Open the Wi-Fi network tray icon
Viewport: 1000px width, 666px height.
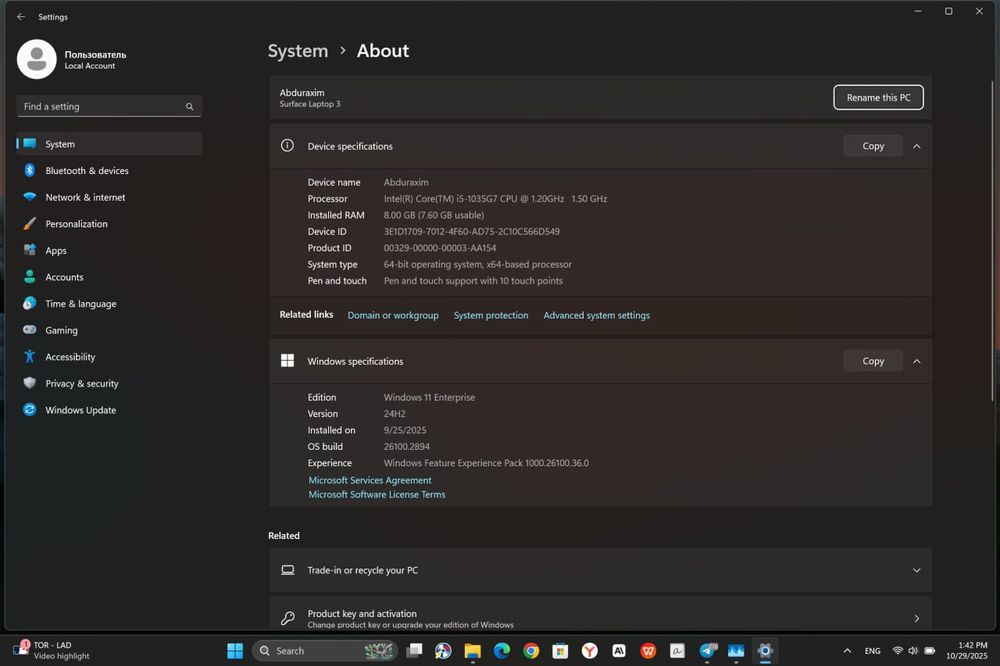897,651
